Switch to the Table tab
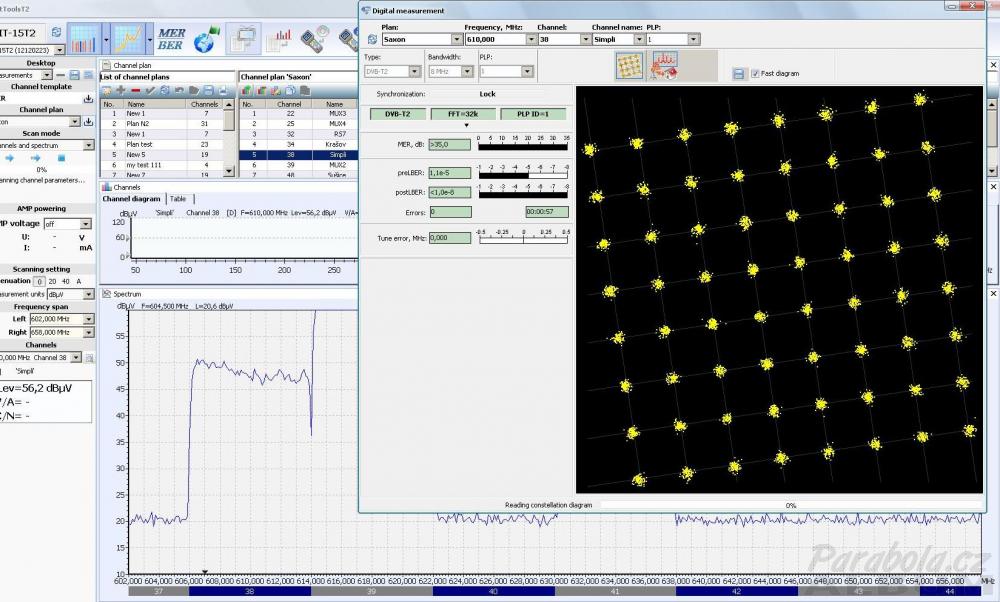1000x602 pixels. tap(178, 199)
